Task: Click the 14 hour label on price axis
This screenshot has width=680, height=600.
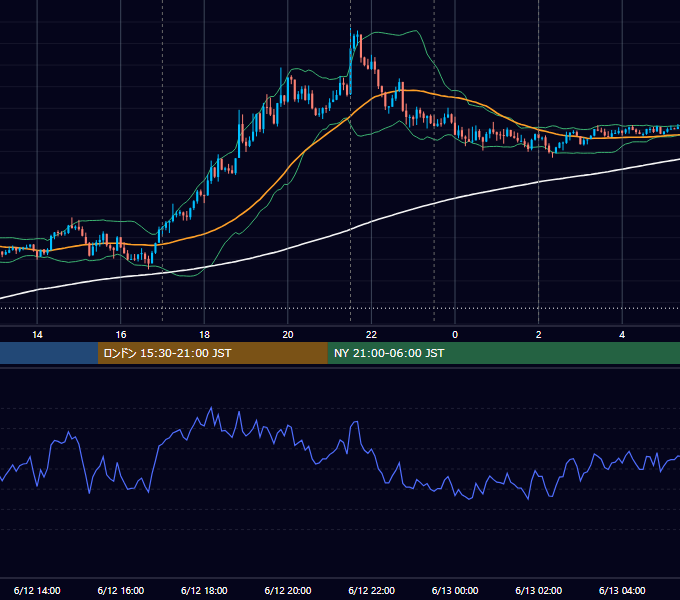Action: click(37, 335)
